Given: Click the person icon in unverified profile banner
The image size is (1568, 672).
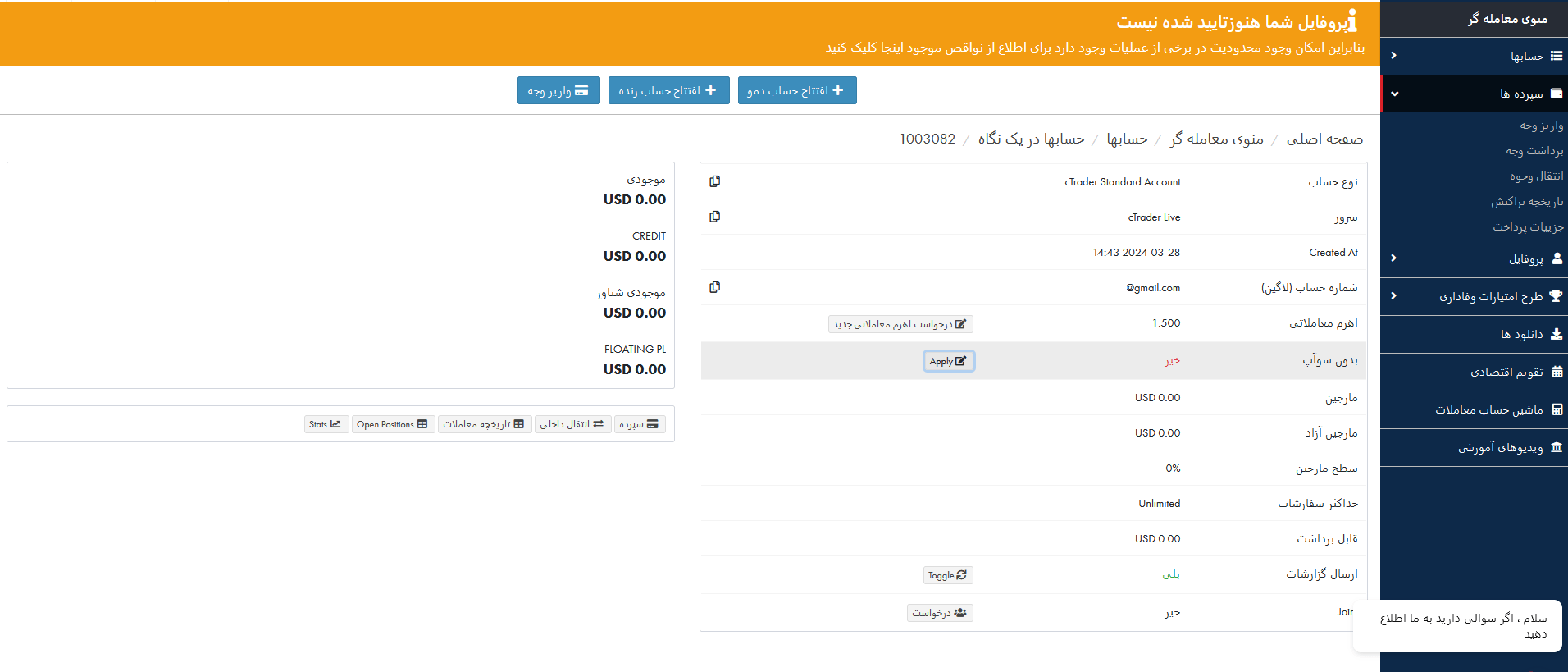Looking at the screenshot, I should 1351,21.
